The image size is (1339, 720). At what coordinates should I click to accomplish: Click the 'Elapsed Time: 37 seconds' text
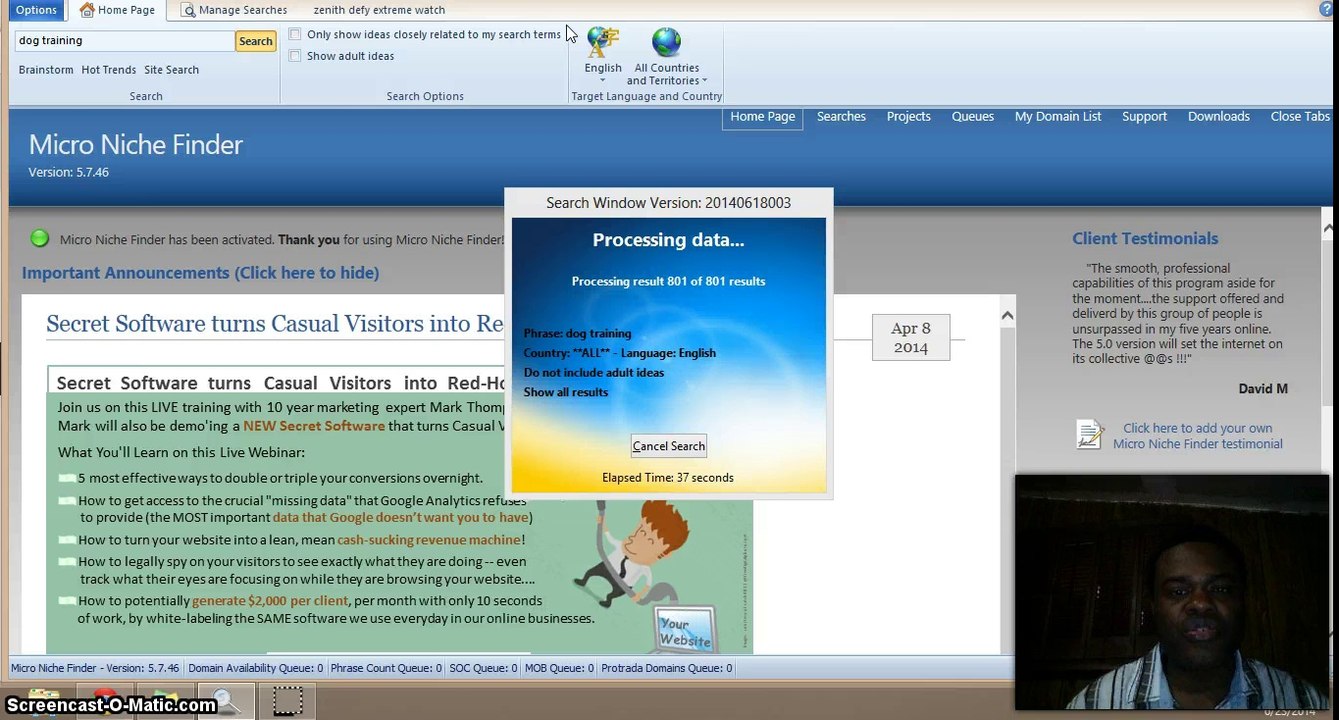pyautogui.click(x=668, y=478)
